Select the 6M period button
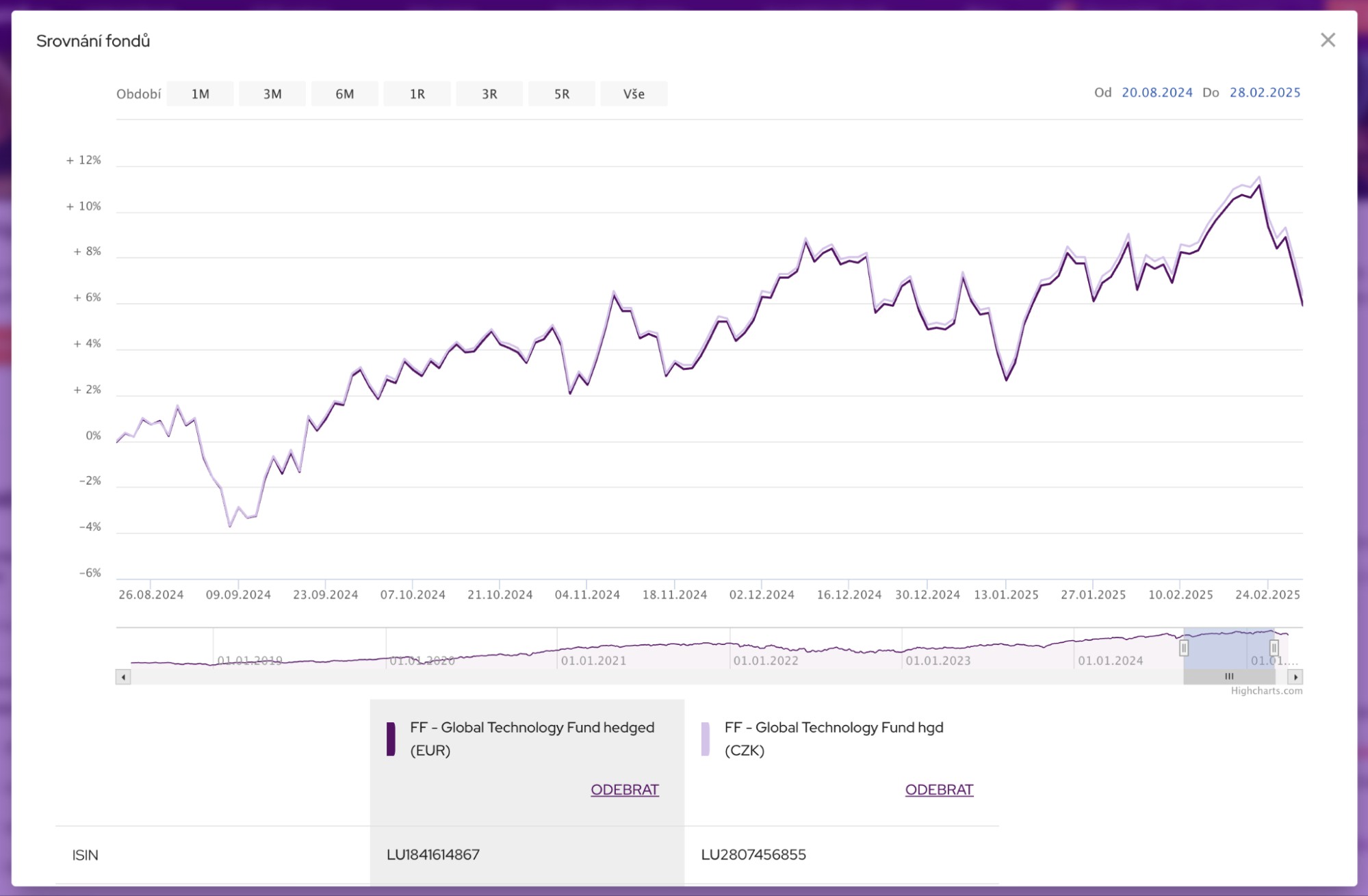1368x896 pixels. pos(345,94)
